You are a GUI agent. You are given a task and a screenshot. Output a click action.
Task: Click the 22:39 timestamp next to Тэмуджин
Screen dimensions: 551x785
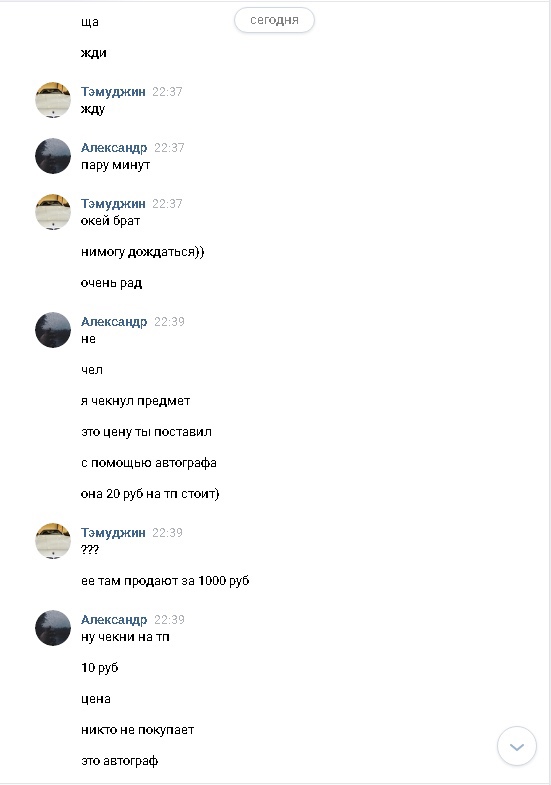(167, 533)
